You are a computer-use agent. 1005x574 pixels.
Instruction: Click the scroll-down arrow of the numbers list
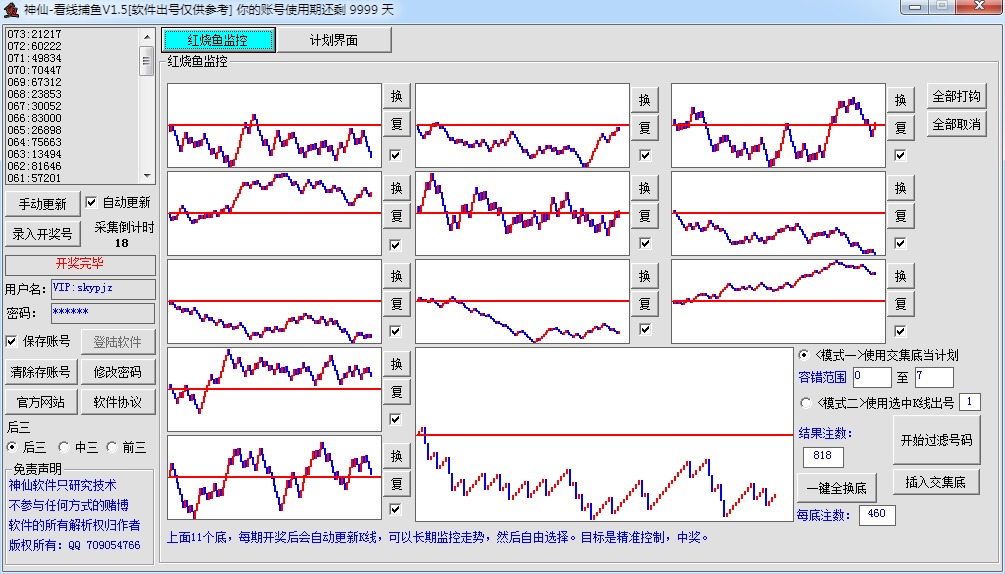click(147, 176)
